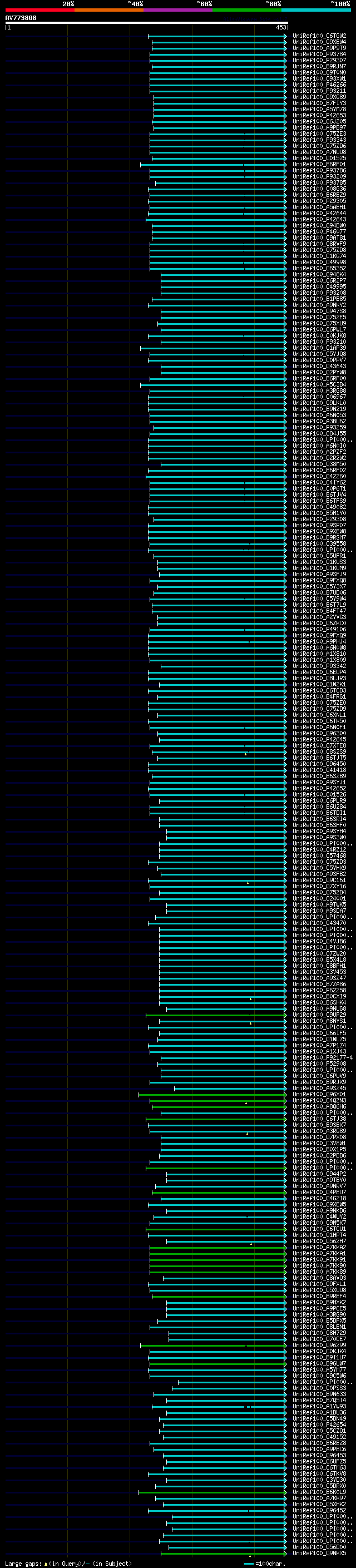The width and height of the screenshot is (356, 1568).
Task: Open hit UniRef100_Q8RVF9
Action: pyautogui.click(x=319, y=244)
